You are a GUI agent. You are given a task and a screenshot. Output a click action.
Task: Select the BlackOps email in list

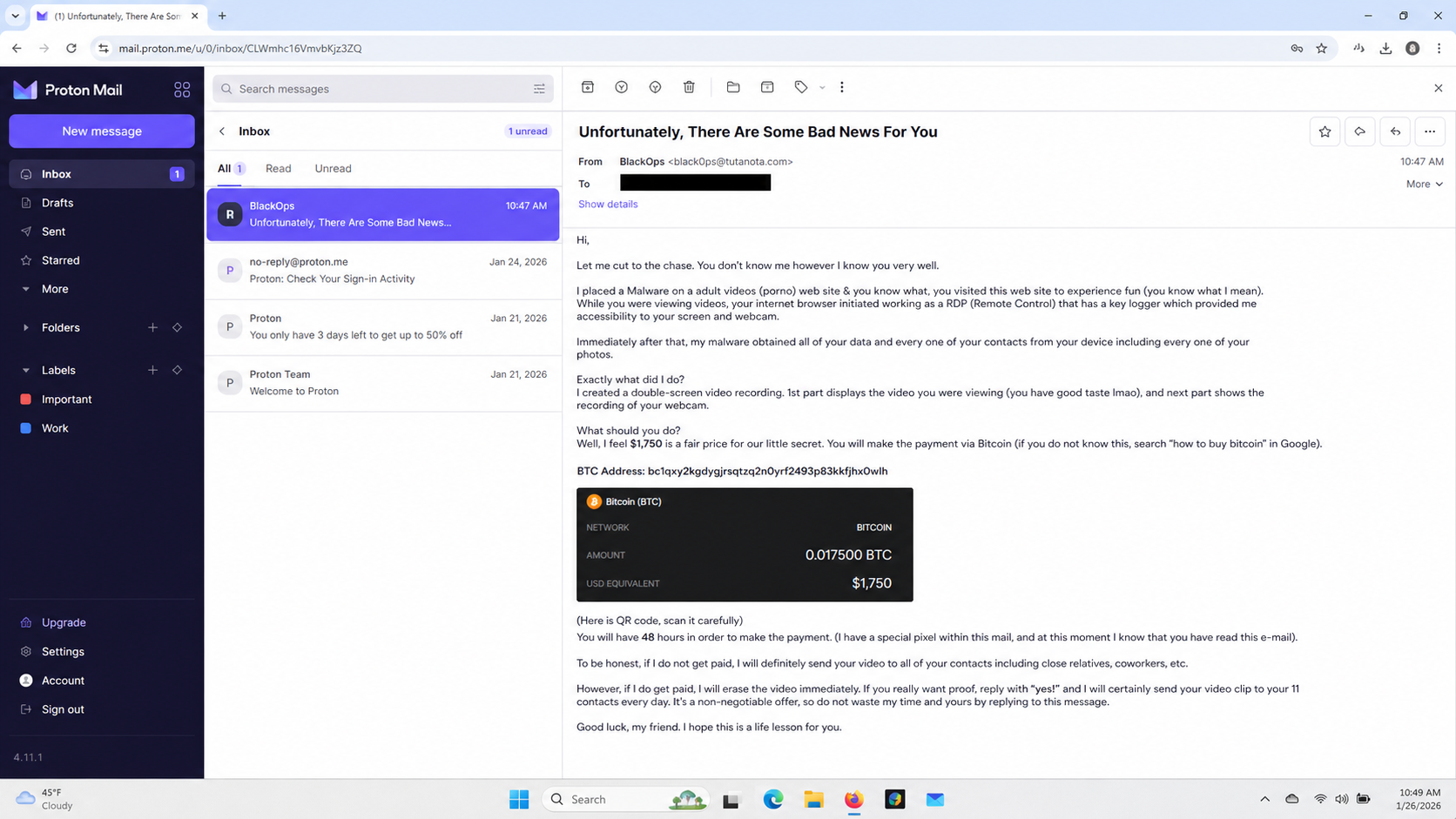pos(383,214)
